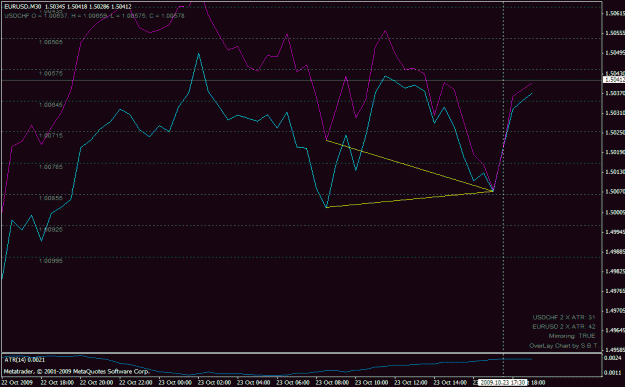Click the 1.49825 price on right axis
The image size is (625, 387).
point(615,271)
